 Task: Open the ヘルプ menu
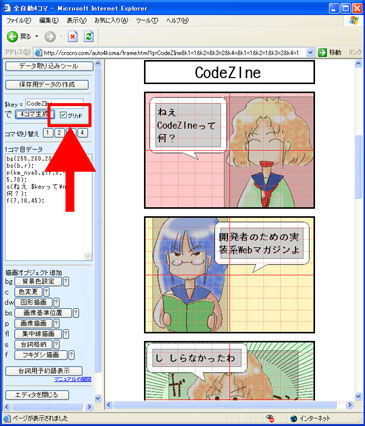[177, 21]
